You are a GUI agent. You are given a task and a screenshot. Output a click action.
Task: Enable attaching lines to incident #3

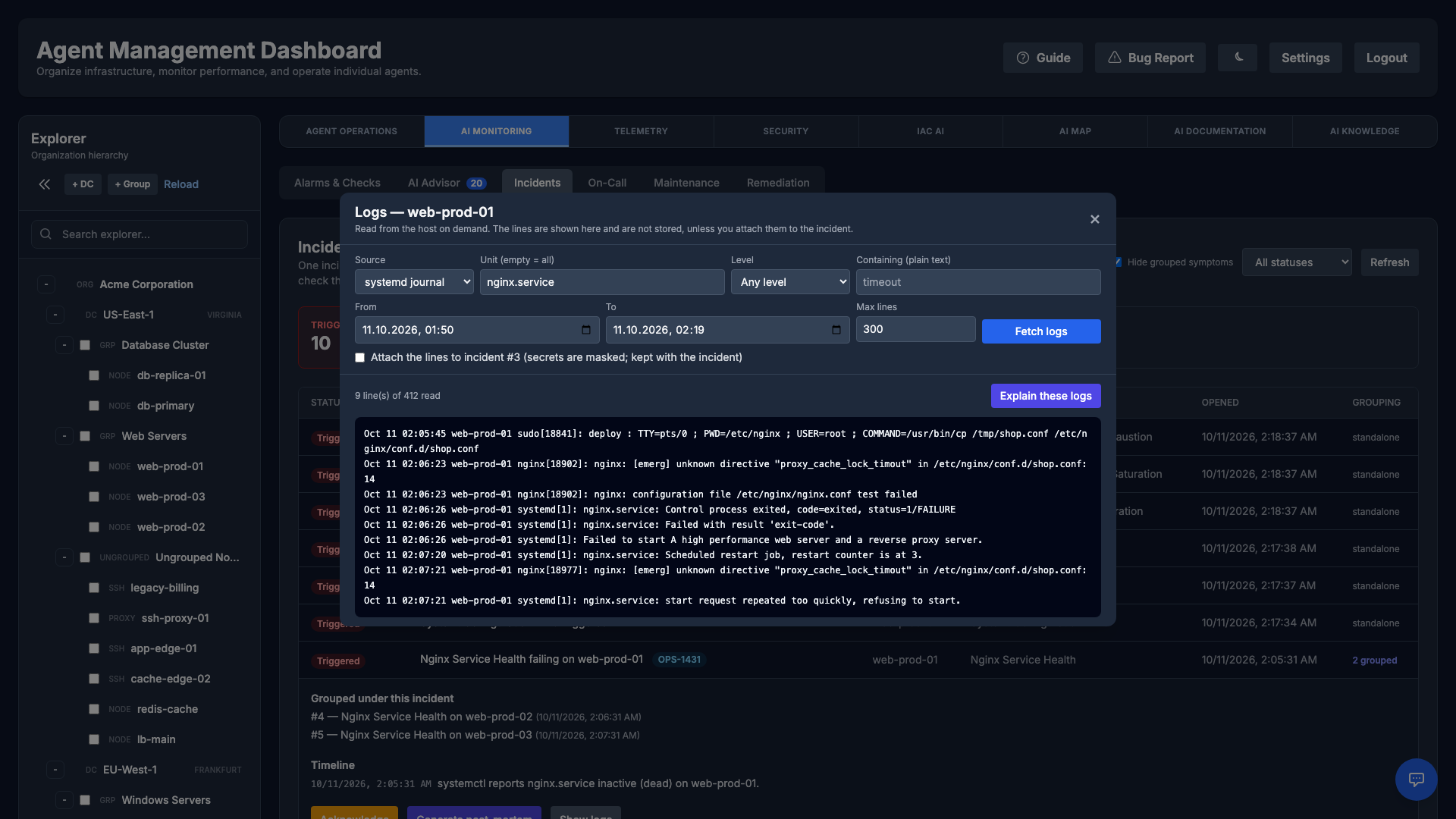(x=360, y=358)
